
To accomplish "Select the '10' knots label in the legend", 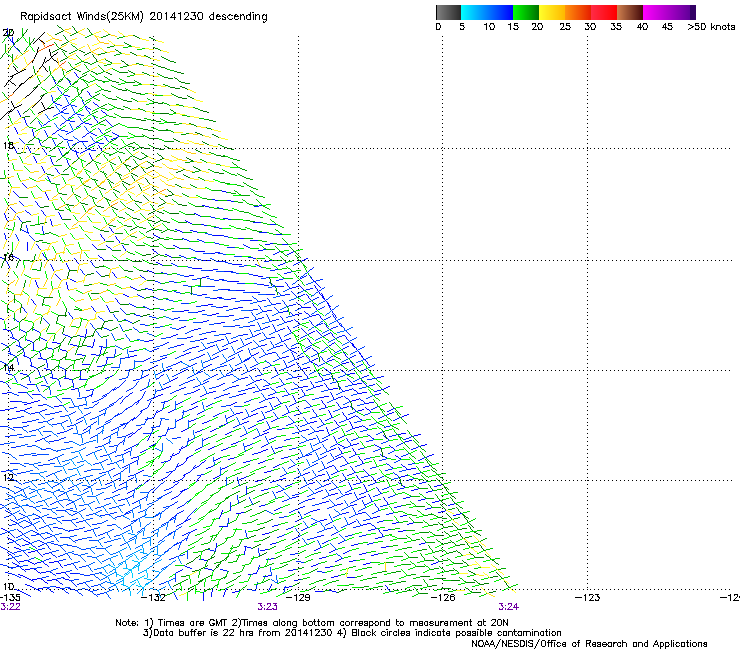I will pos(489,27).
